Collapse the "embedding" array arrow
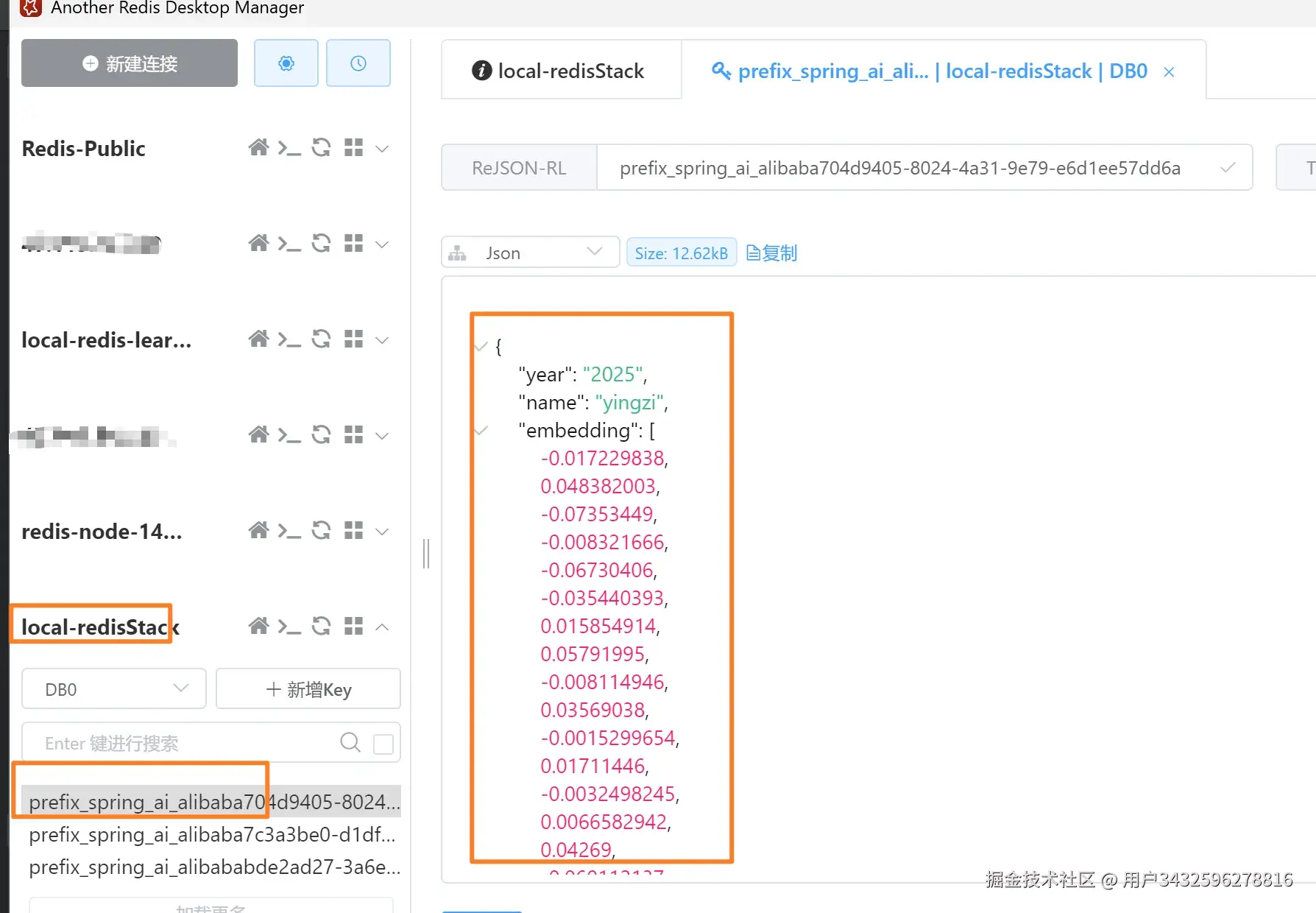Image resolution: width=1316 pixels, height=913 pixels. (x=481, y=430)
